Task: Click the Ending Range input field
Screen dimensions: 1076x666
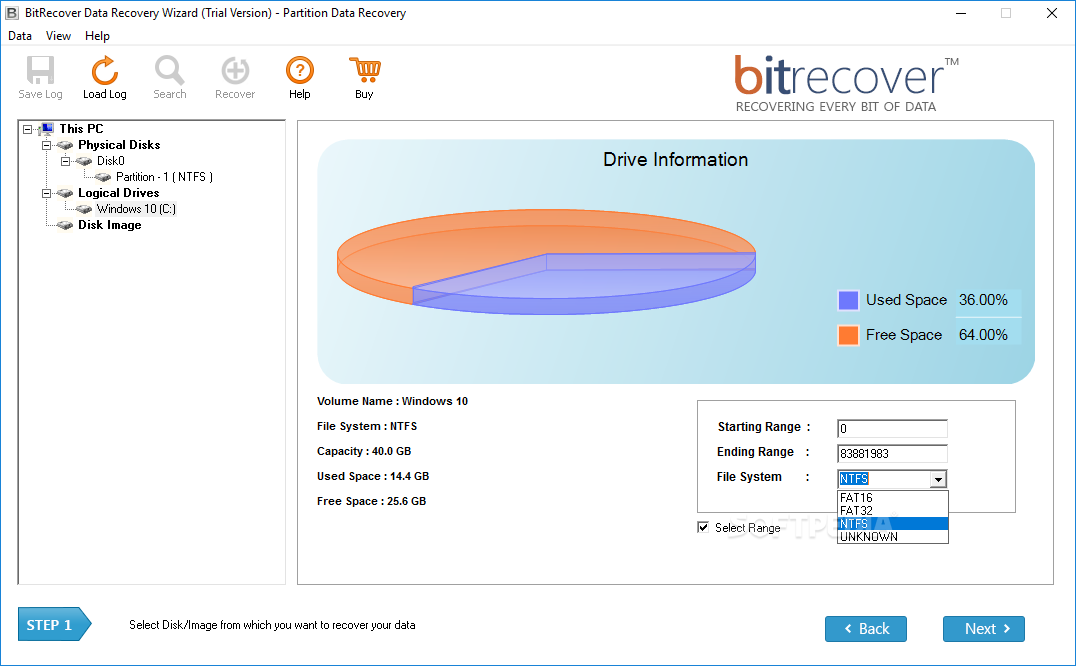Action: coord(892,453)
